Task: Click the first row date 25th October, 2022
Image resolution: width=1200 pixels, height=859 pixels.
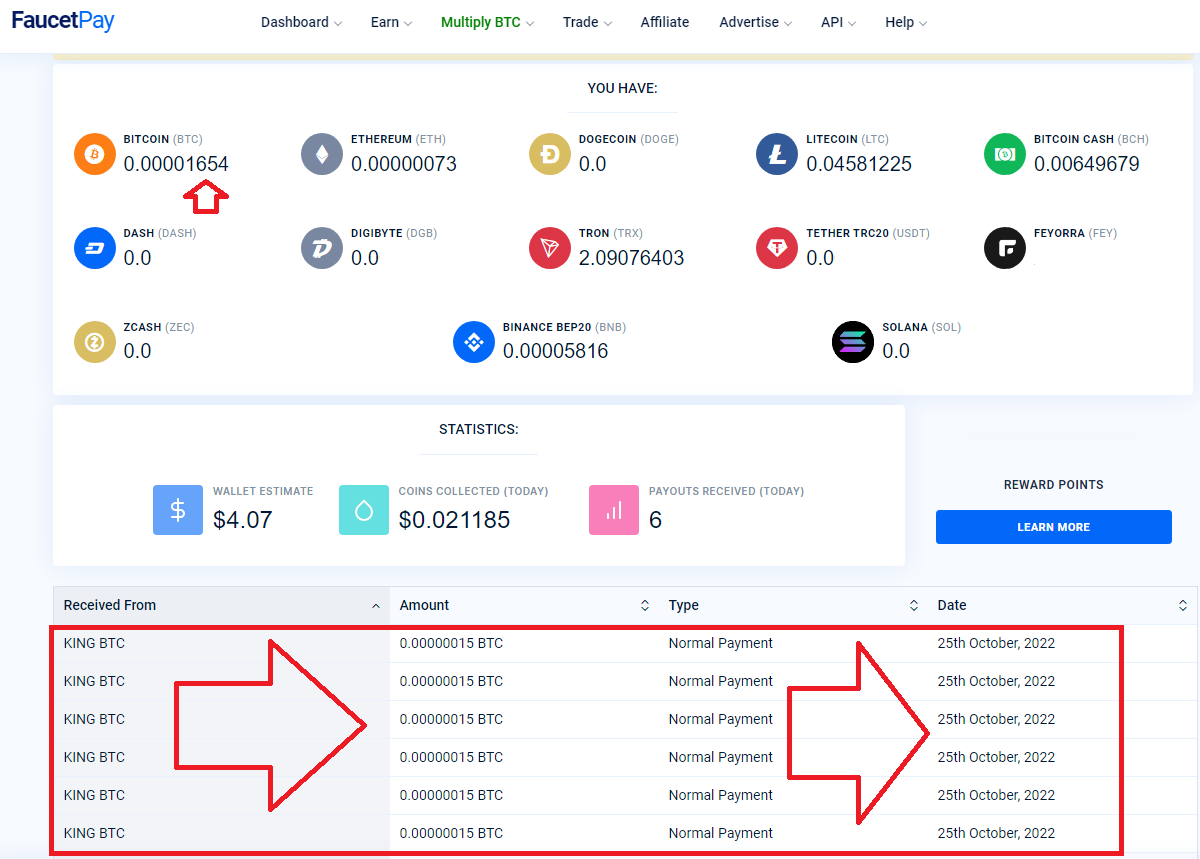Action: (996, 643)
